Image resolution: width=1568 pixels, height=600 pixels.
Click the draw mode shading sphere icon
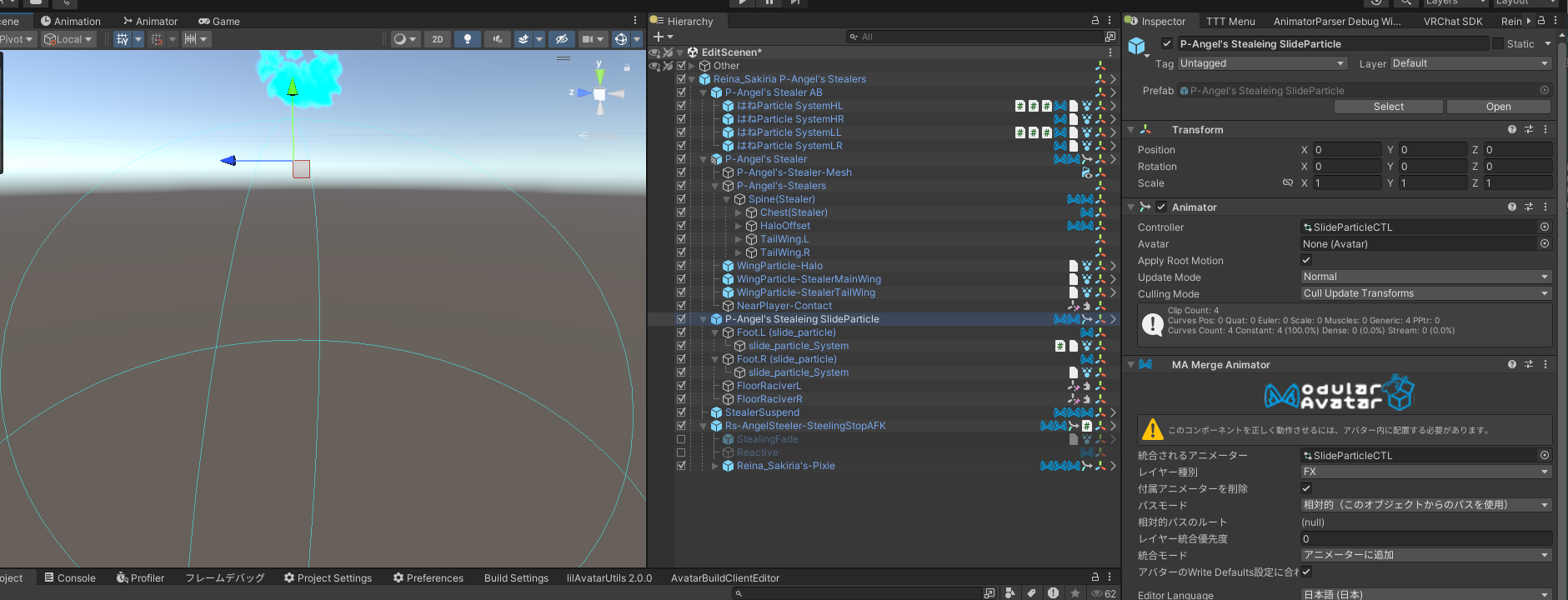coord(400,39)
